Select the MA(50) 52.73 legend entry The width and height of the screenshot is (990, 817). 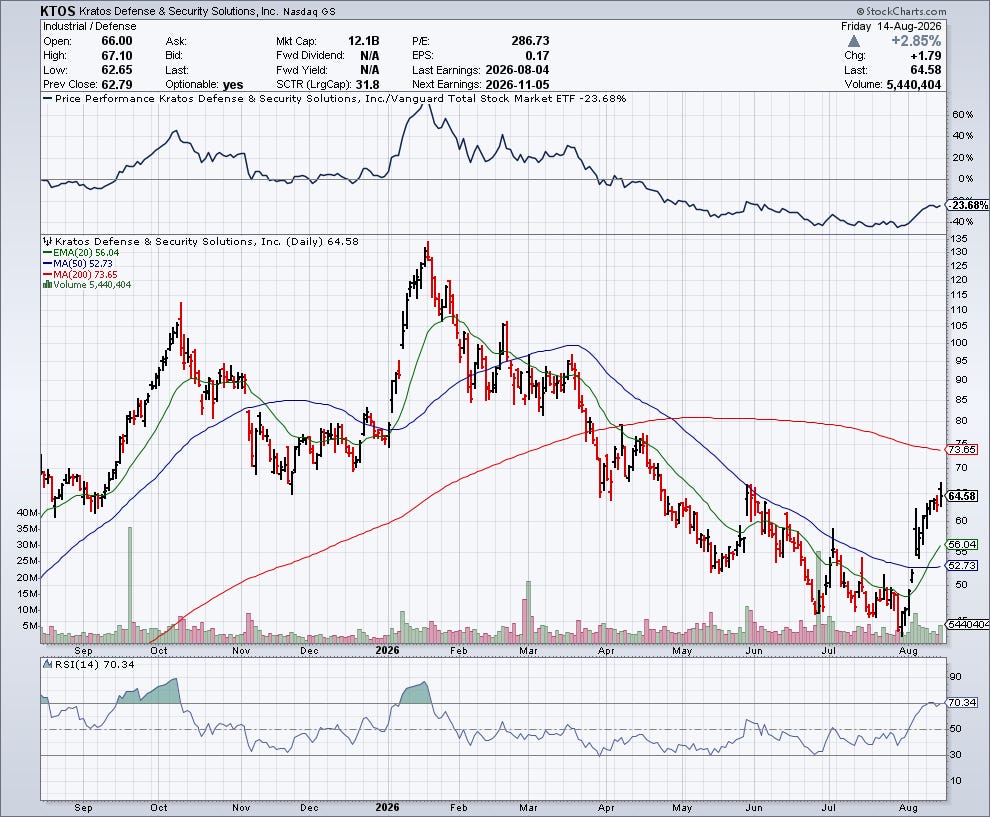pos(78,263)
